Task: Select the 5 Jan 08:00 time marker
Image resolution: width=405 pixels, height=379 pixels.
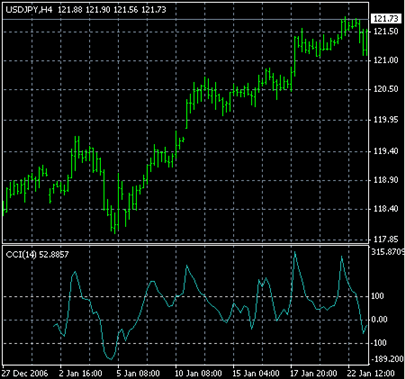Action: coord(138,373)
